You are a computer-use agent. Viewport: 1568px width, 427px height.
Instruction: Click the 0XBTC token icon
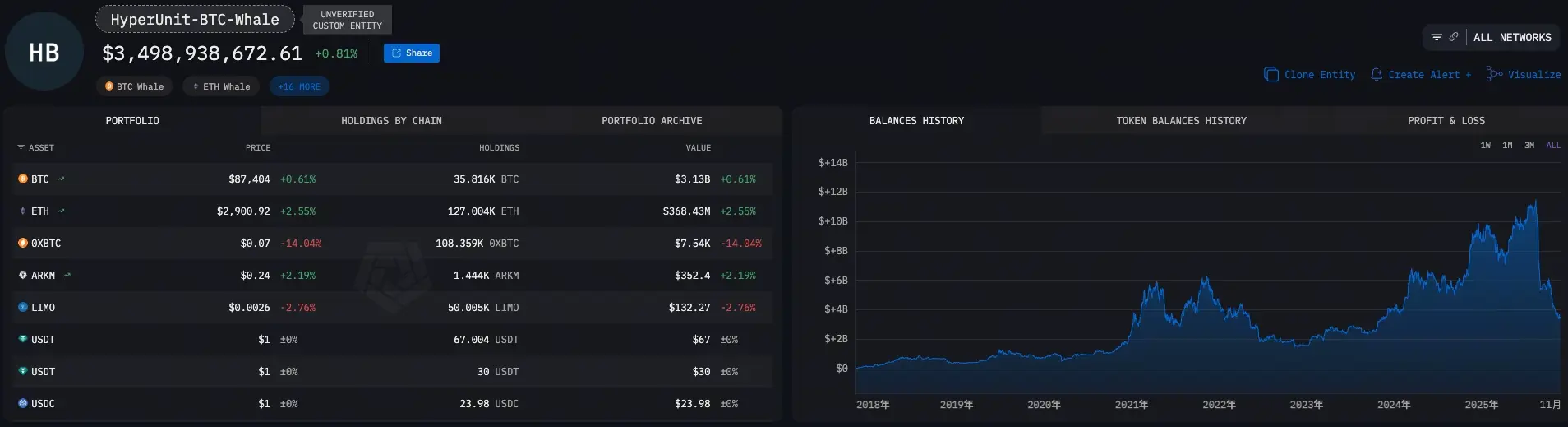(x=23, y=243)
